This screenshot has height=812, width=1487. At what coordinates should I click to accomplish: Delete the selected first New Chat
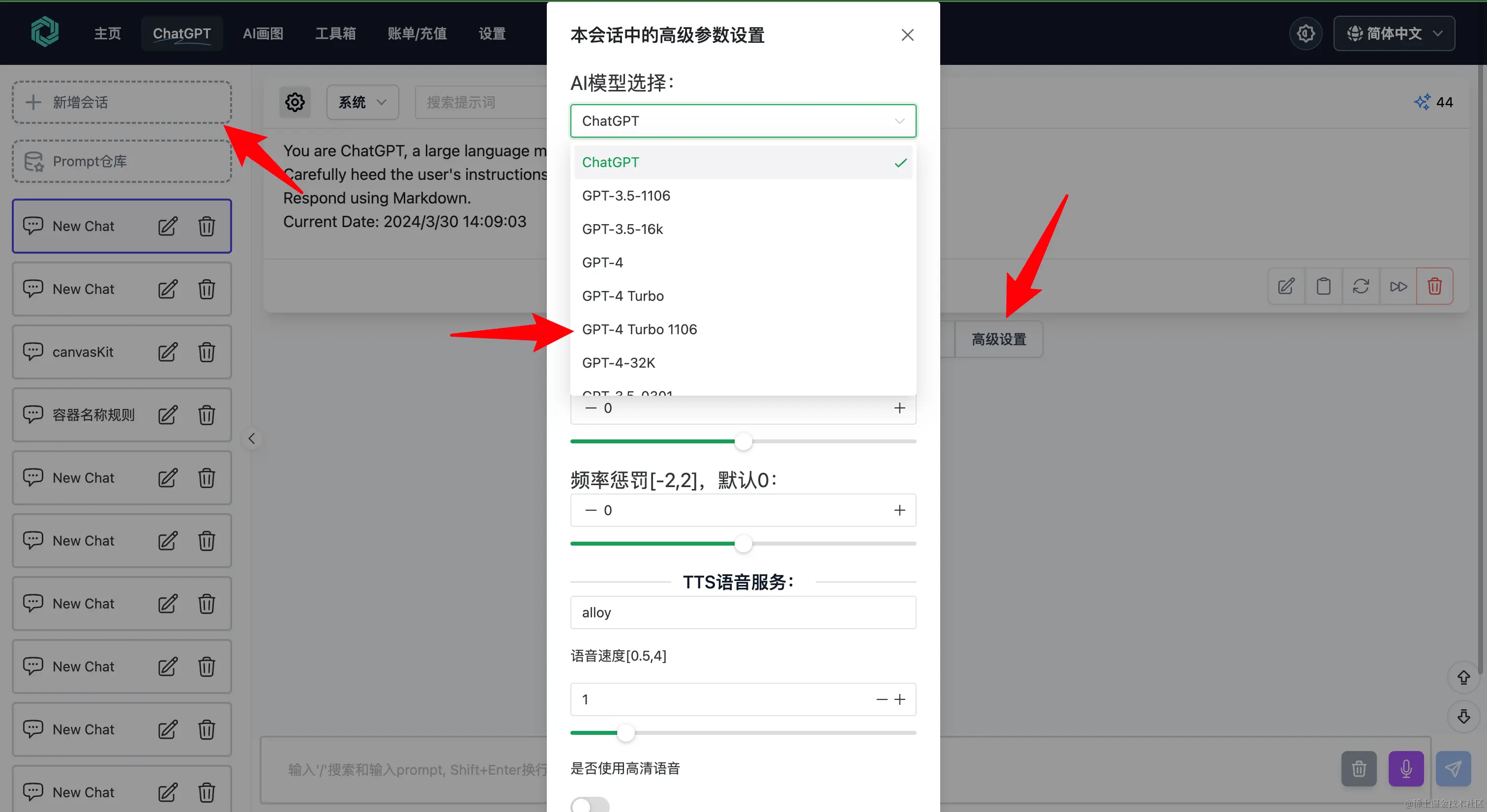pyautogui.click(x=207, y=226)
